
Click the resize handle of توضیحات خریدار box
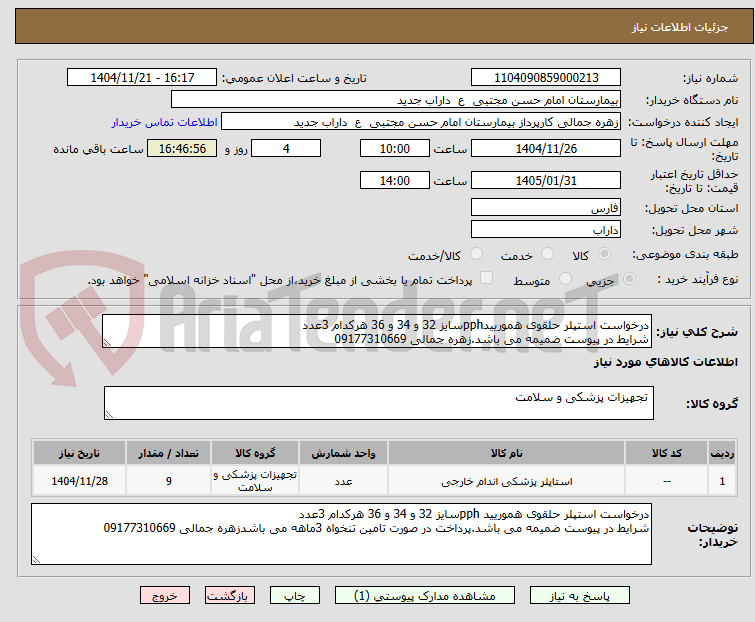pos(36,559)
